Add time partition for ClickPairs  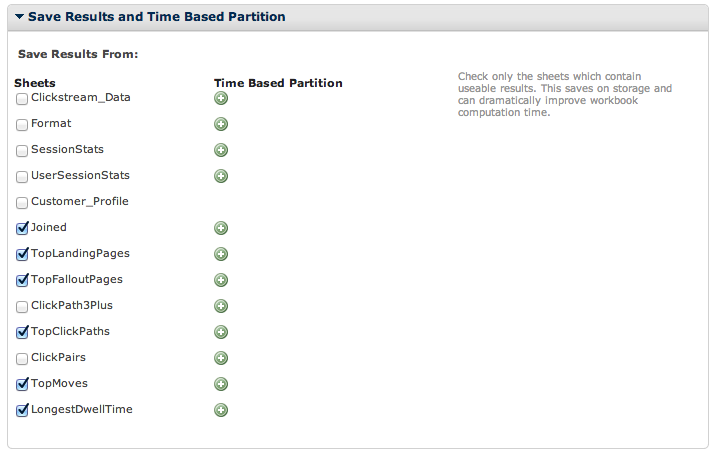click(221, 358)
